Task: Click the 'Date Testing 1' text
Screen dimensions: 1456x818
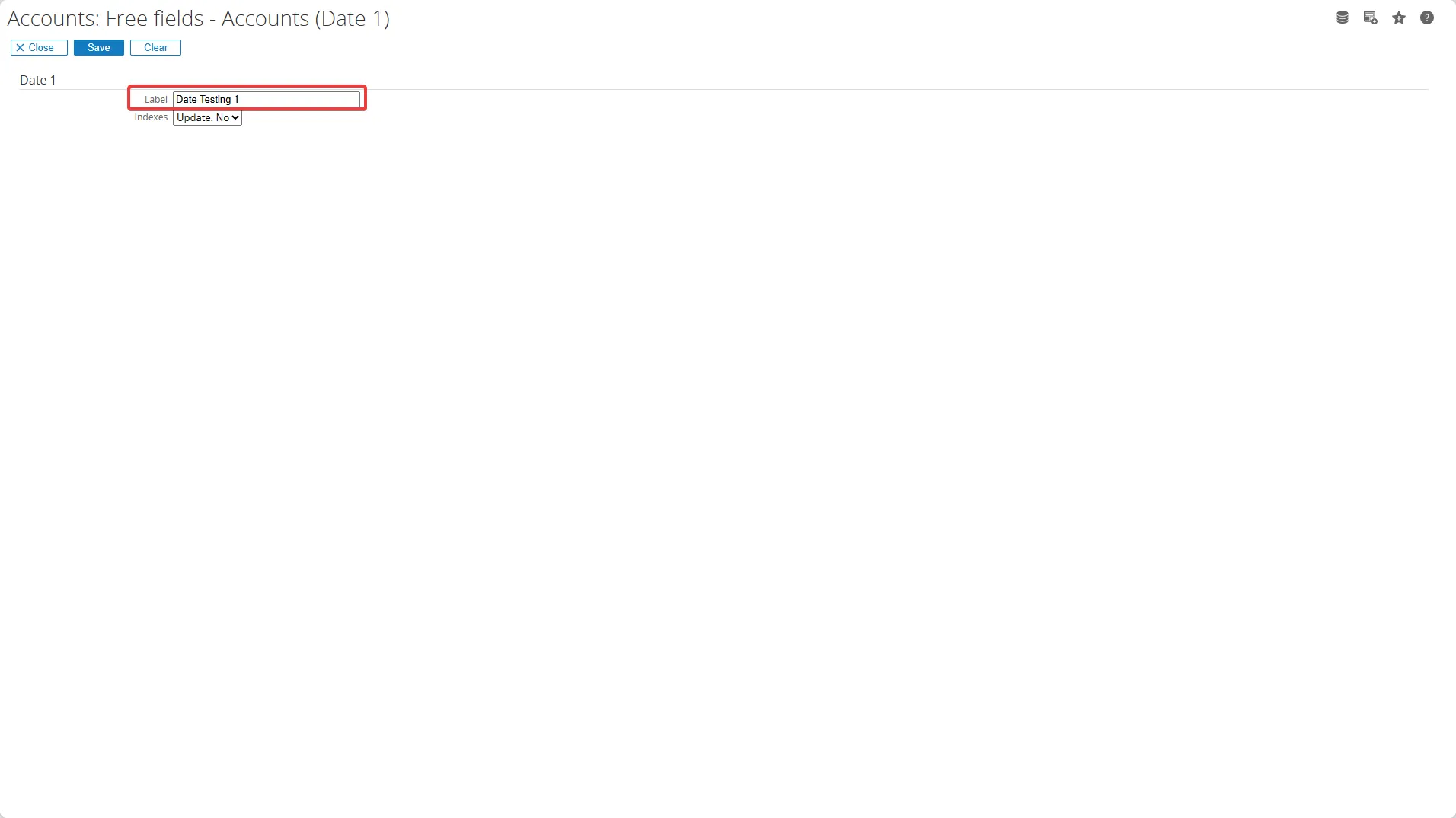Action: pos(207,99)
